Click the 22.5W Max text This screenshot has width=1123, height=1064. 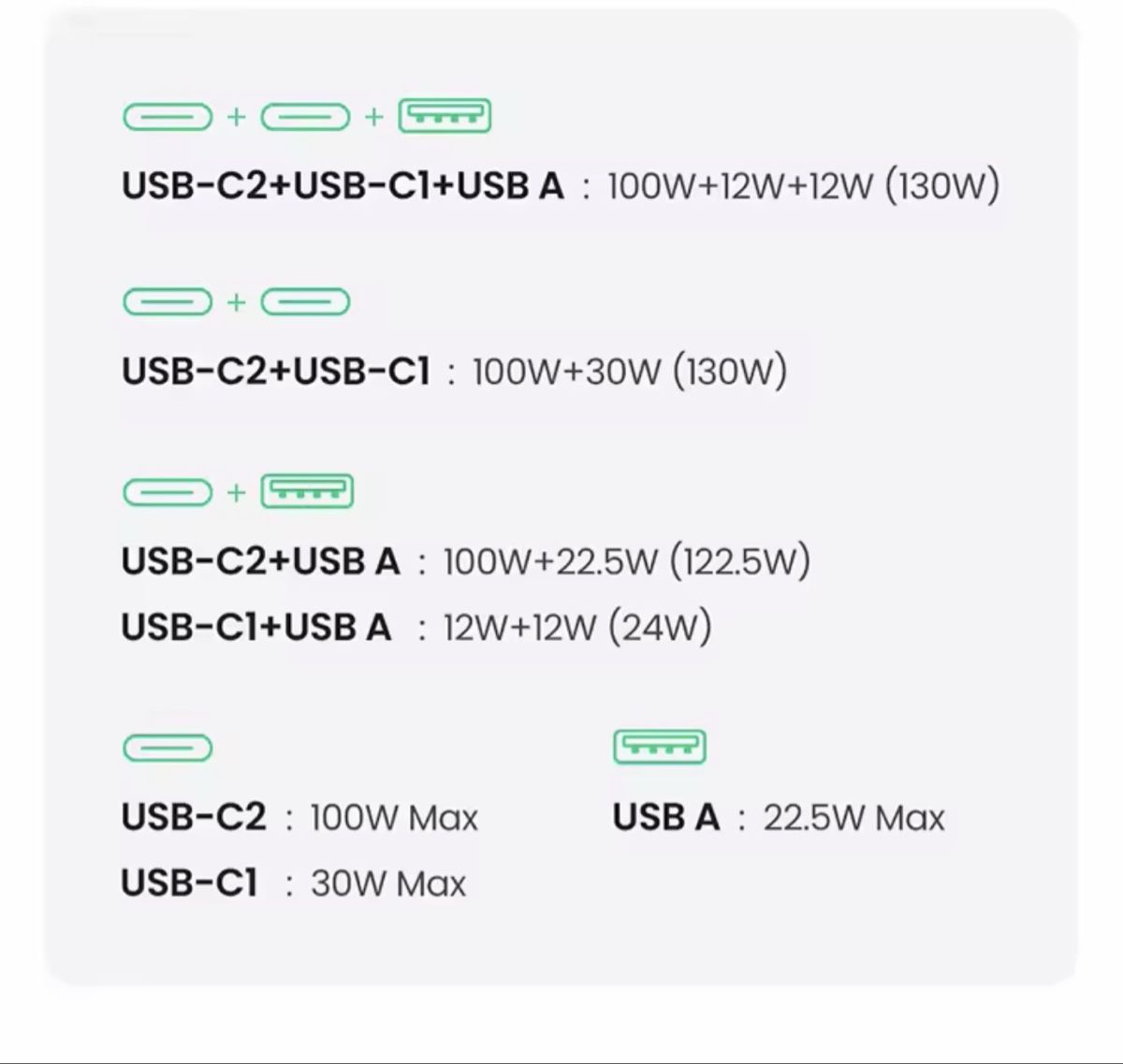click(853, 818)
